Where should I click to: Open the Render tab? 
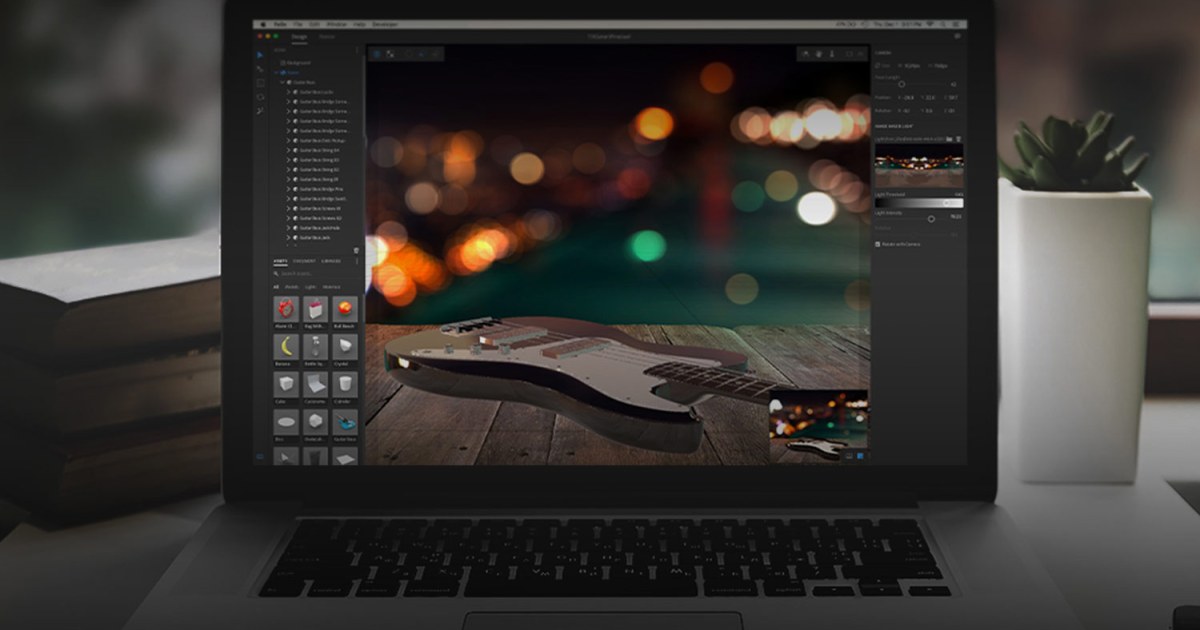[x=327, y=36]
